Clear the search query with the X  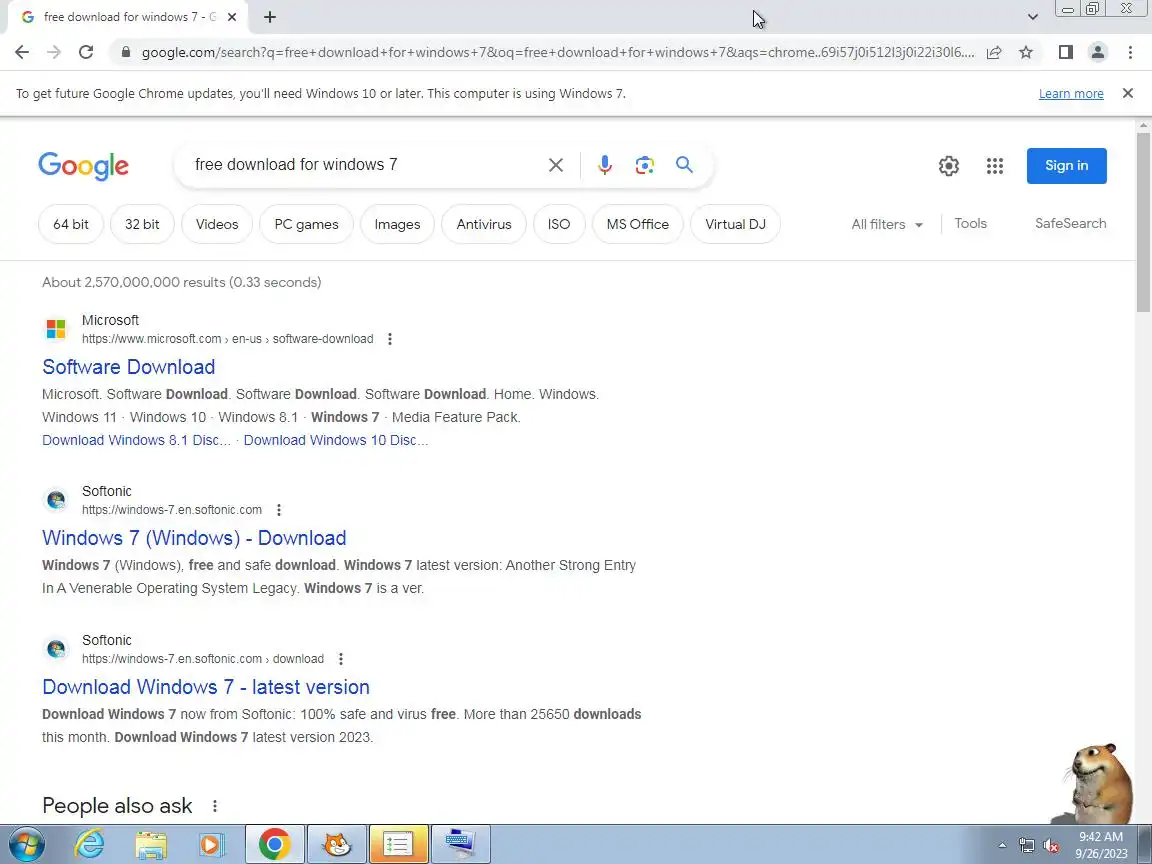[x=556, y=165]
